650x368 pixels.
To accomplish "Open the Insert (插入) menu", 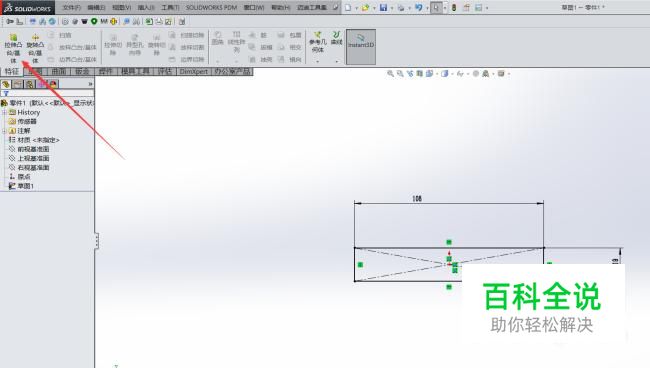I will point(146,7).
